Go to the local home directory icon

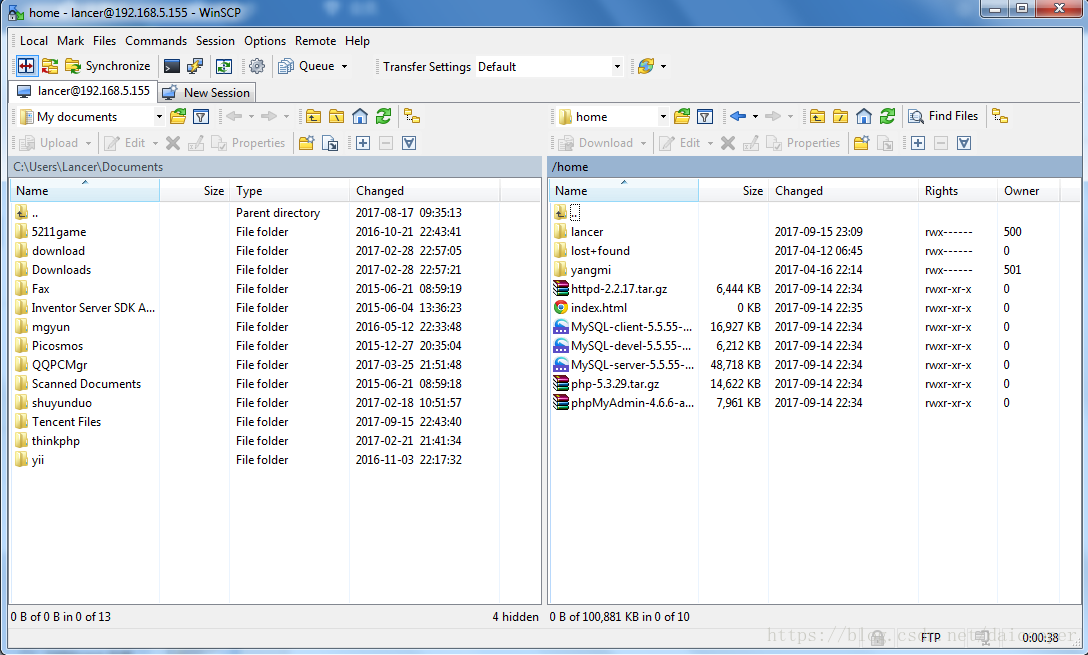pos(360,117)
